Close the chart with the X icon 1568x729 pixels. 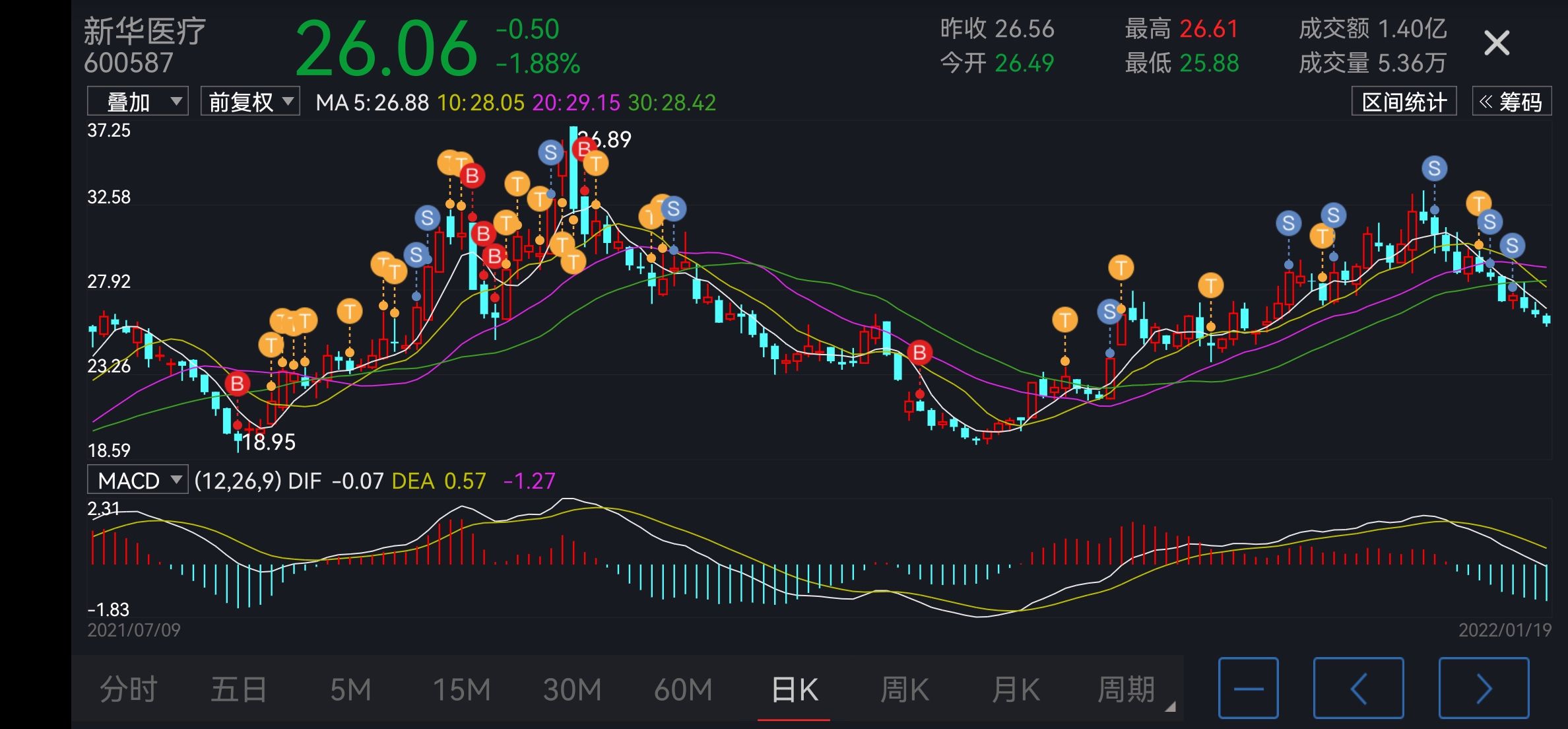(1496, 44)
